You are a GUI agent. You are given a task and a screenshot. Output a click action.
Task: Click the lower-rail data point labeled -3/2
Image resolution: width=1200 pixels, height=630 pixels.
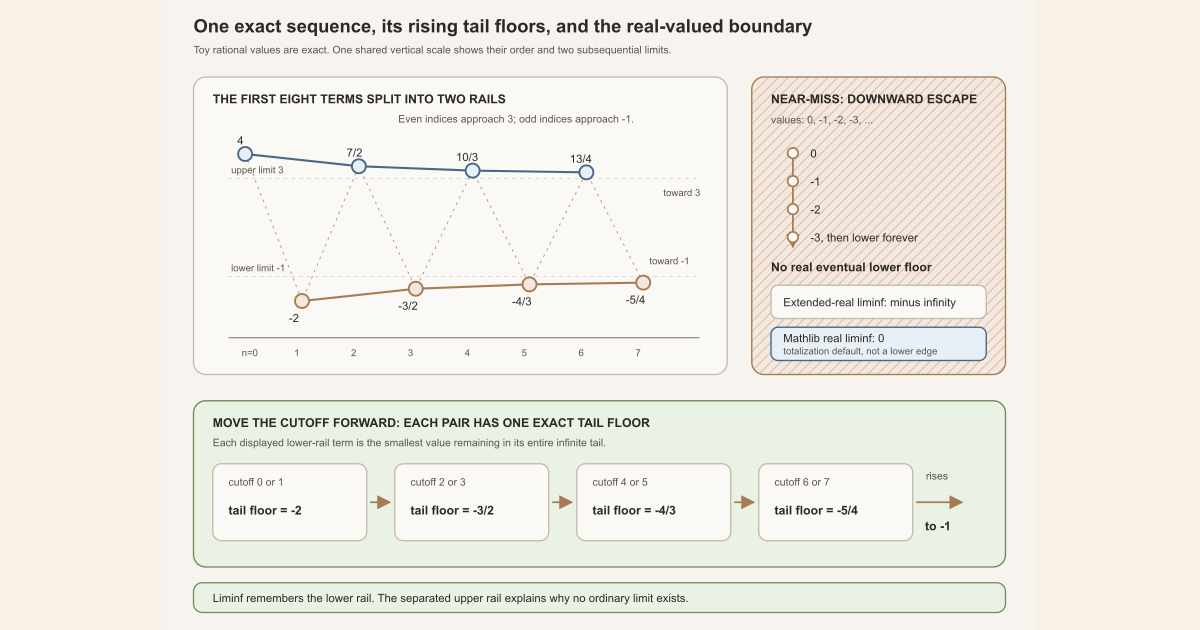pyautogui.click(x=416, y=289)
